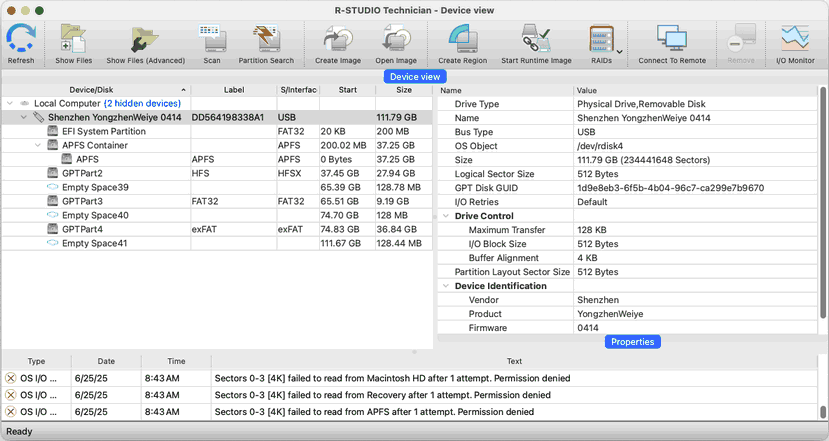Select the APFS Container row

[x=217, y=145]
